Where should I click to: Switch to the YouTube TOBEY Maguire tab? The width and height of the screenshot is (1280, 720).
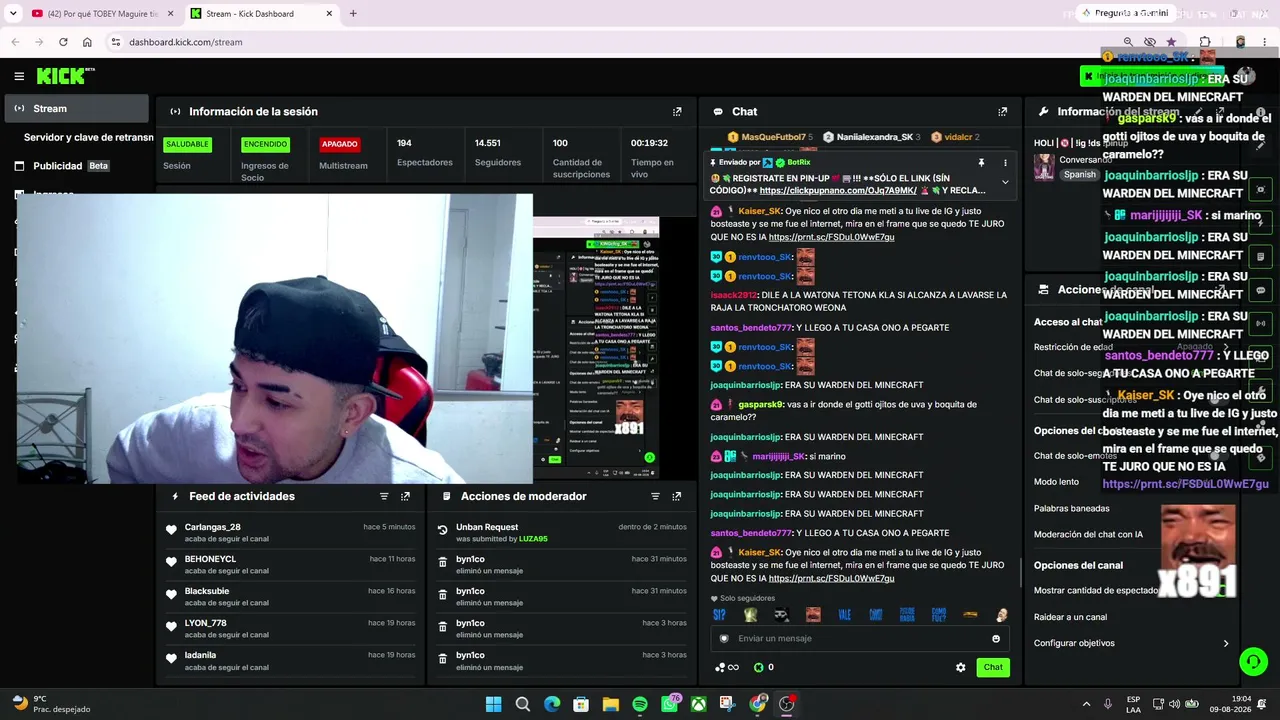pyautogui.click(x=100, y=14)
